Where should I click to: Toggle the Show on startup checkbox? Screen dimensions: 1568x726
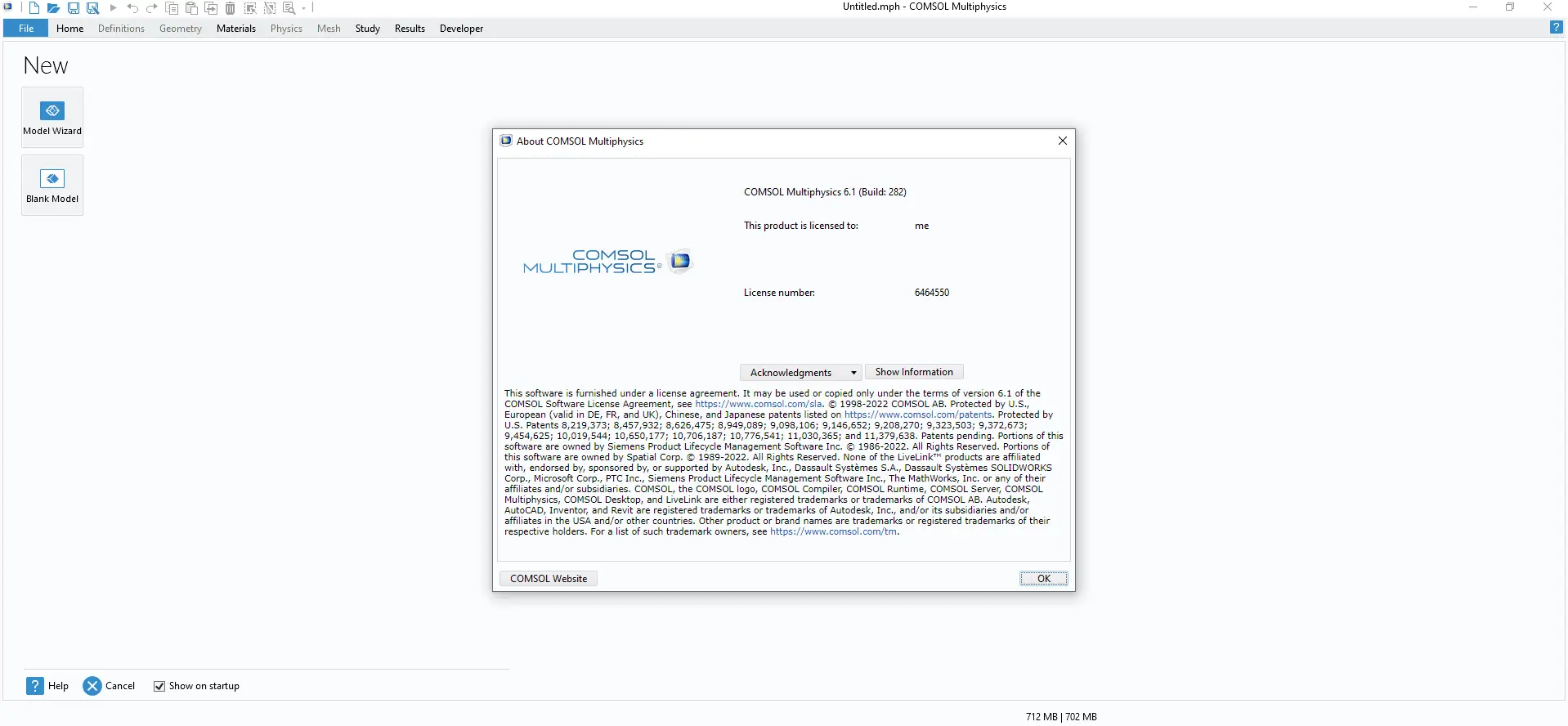tap(159, 686)
